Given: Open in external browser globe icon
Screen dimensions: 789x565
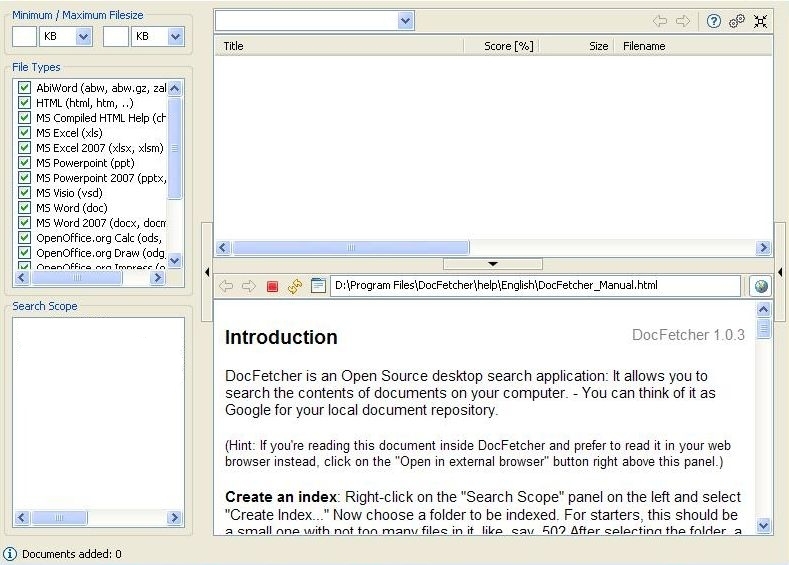Looking at the screenshot, I should [761, 286].
